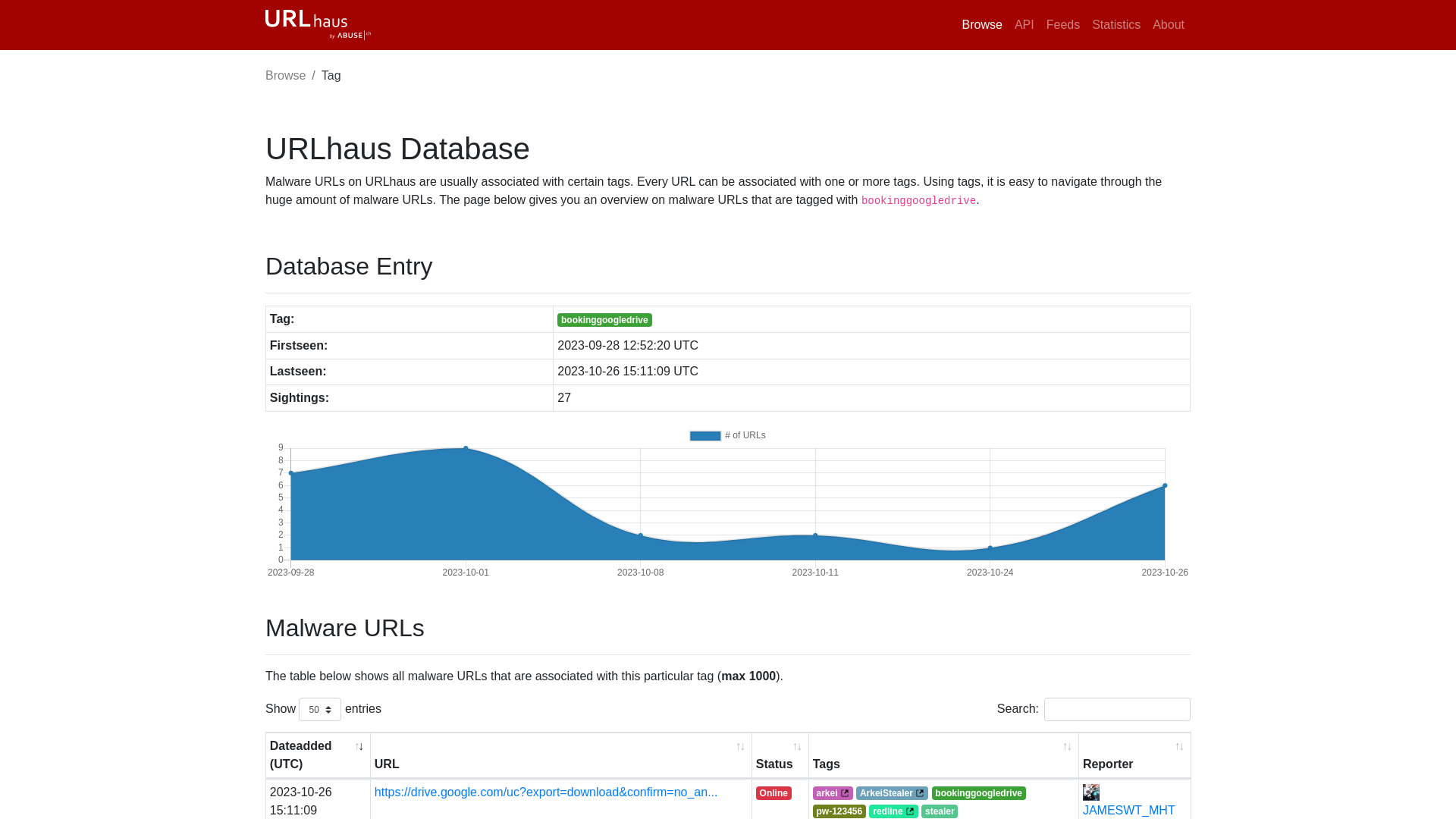The image size is (1456, 819).
Task: Open external link icon on redline tag
Action: 910,811
